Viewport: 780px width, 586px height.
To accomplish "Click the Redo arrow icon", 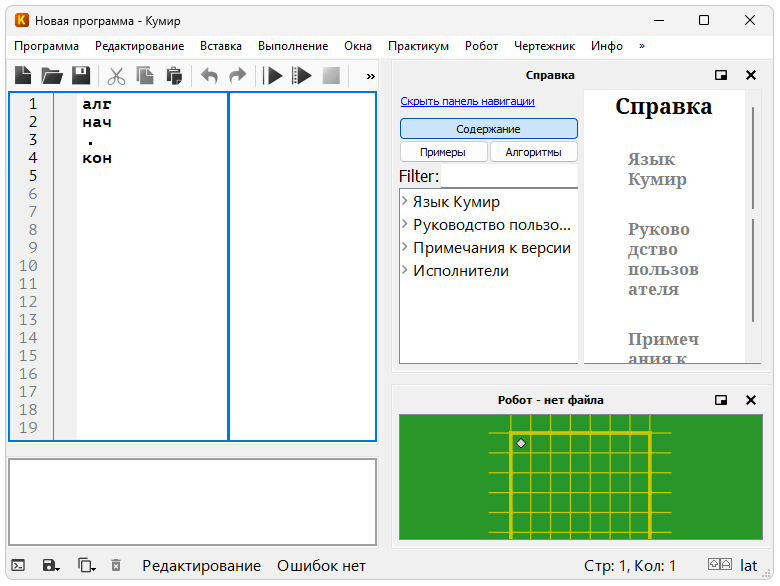I will click(x=237, y=76).
